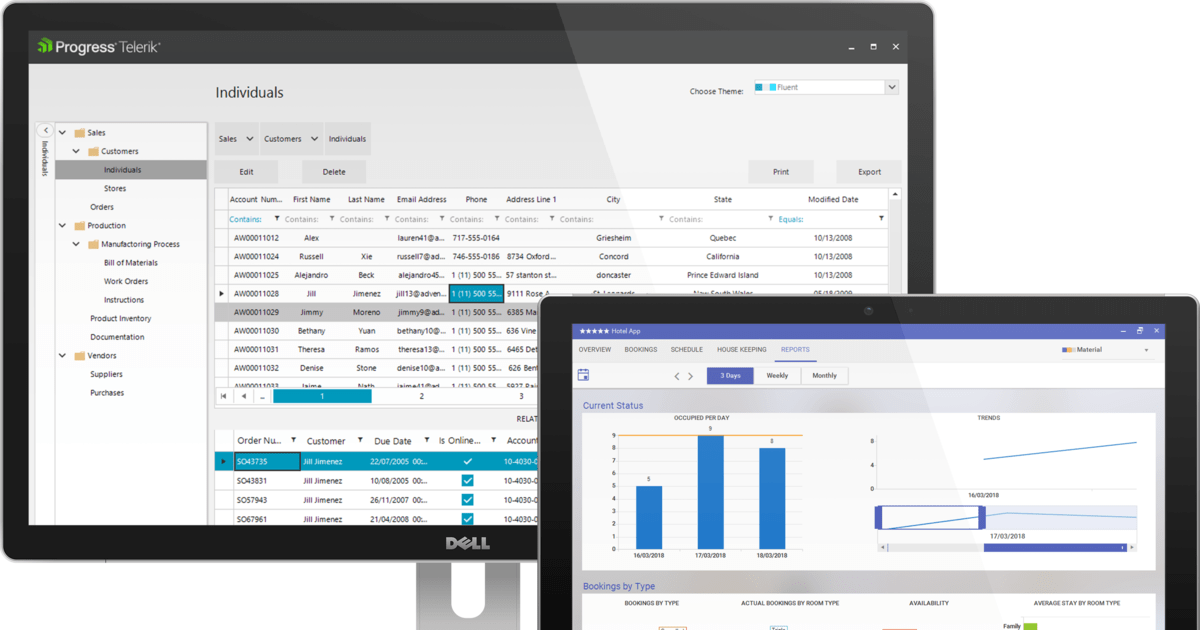The width and height of the screenshot is (1200, 630).
Task: Select the Monthly view button
Action: pos(825,375)
